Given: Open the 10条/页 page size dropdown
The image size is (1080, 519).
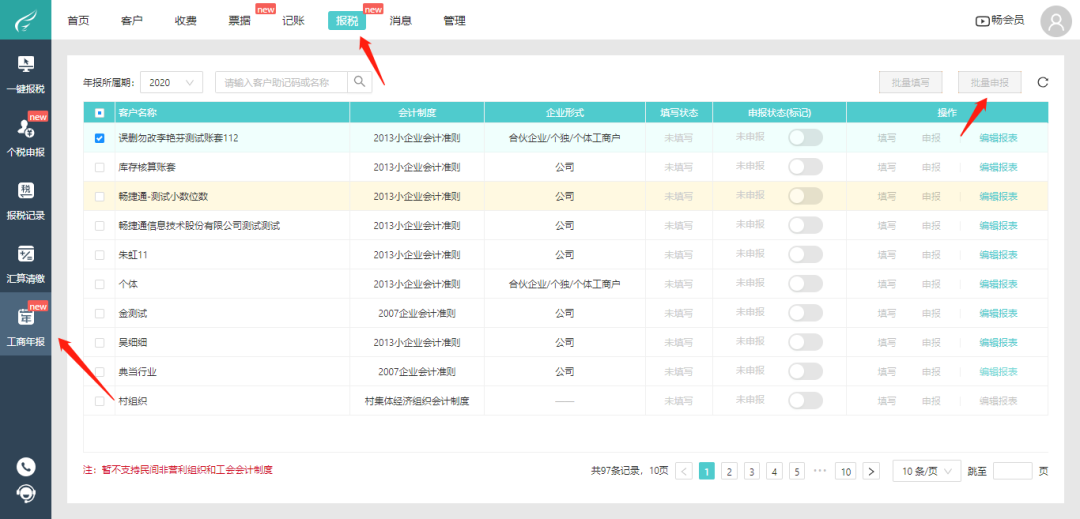Looking at the screenshot, I should [x=926, y=472].
